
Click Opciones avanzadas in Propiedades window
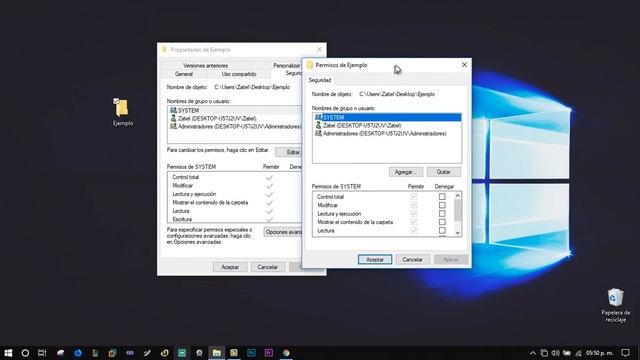[283, 232]
